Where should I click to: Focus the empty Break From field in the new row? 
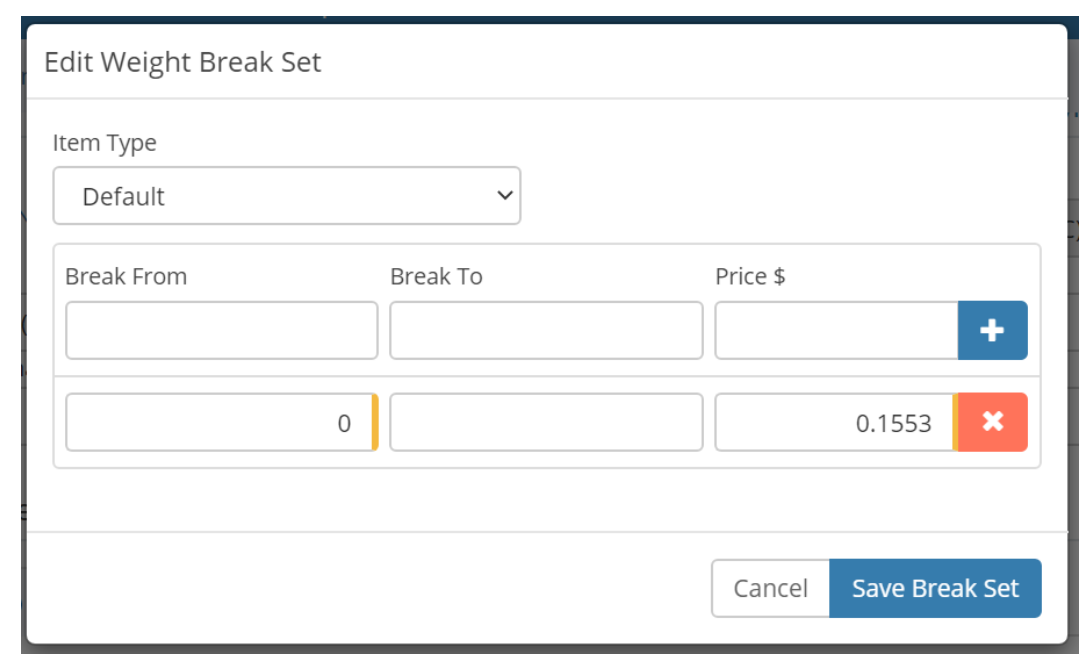pyautogui.click(x=221, y=330)
